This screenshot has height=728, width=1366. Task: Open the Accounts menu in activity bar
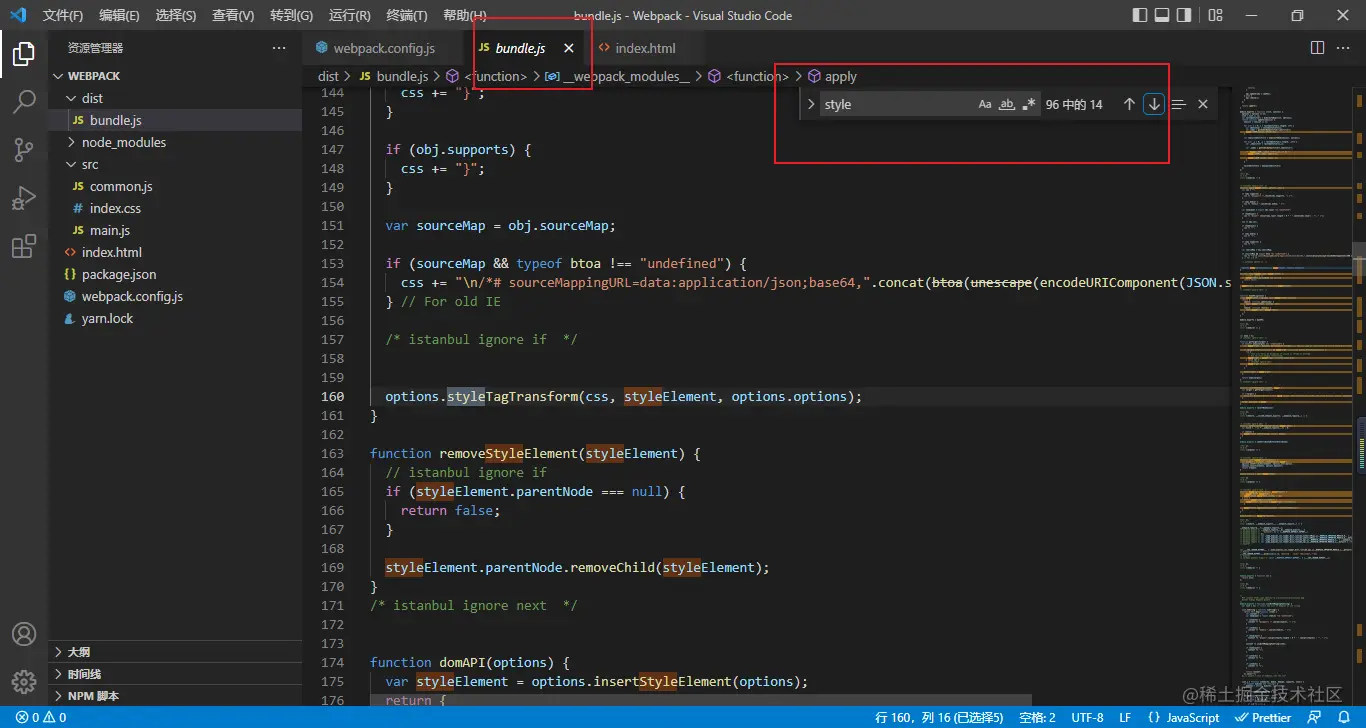tap(24, 634)
